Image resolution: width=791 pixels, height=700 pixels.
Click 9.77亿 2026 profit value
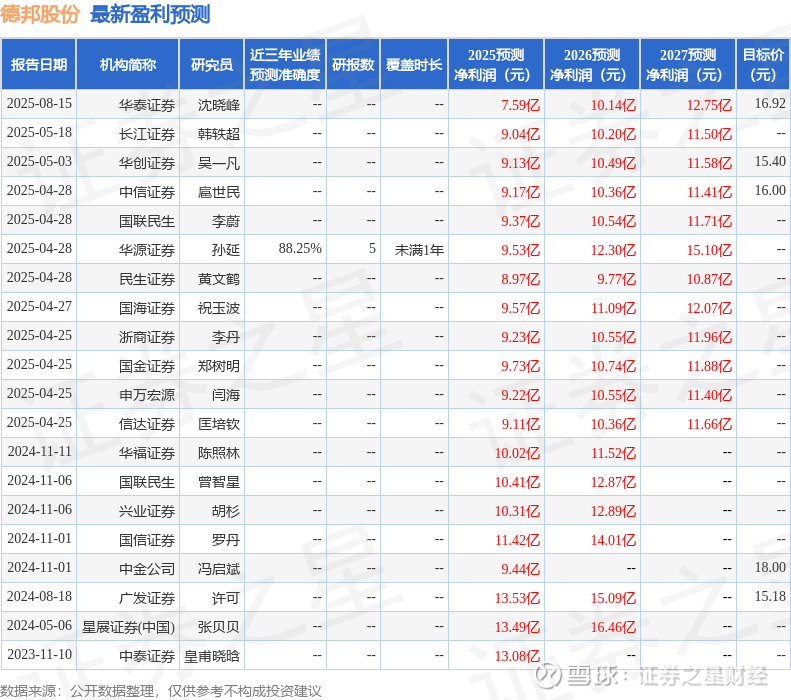pos(616,279)
